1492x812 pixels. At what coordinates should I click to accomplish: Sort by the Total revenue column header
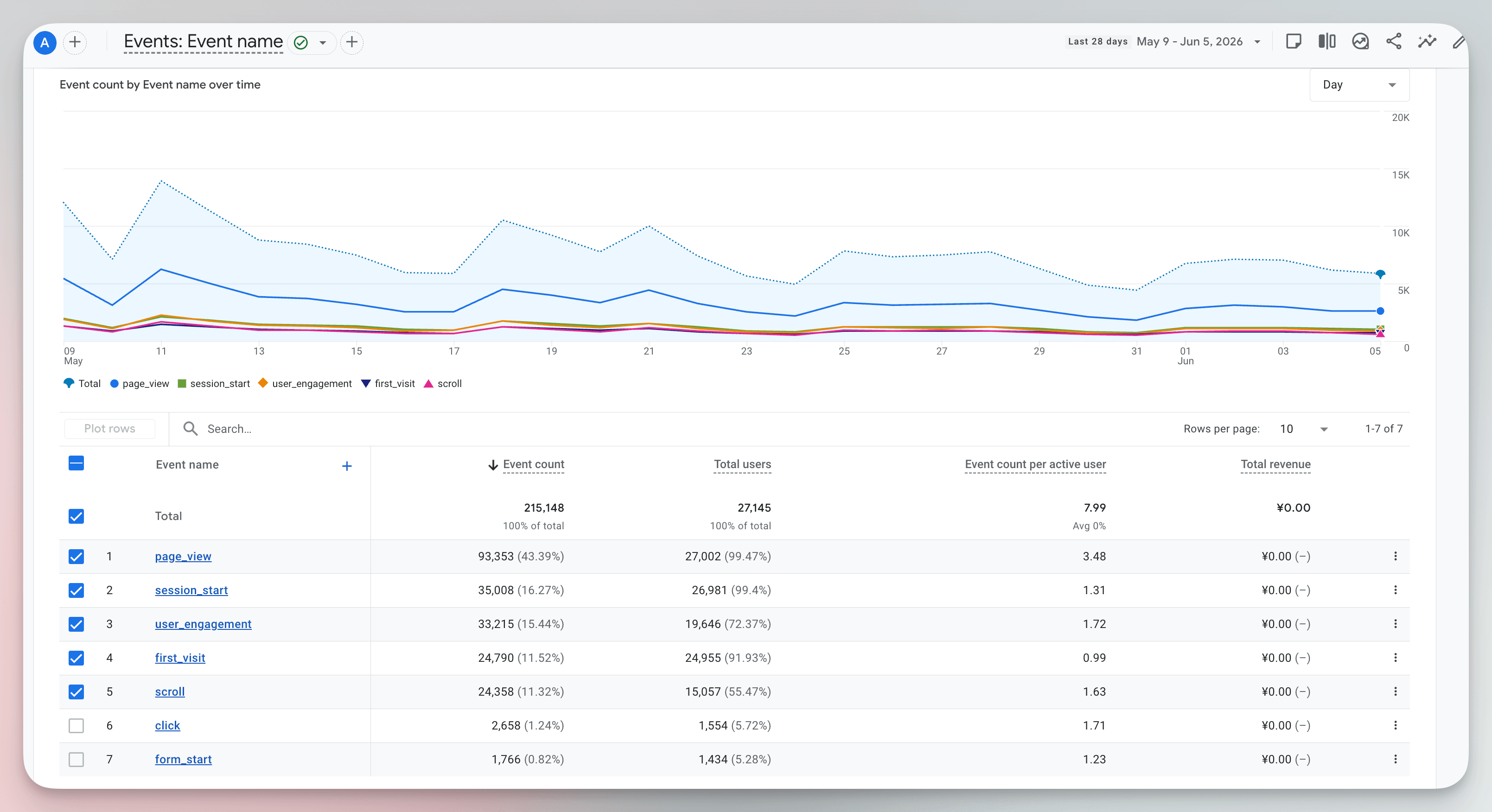tap(1275, 464)
